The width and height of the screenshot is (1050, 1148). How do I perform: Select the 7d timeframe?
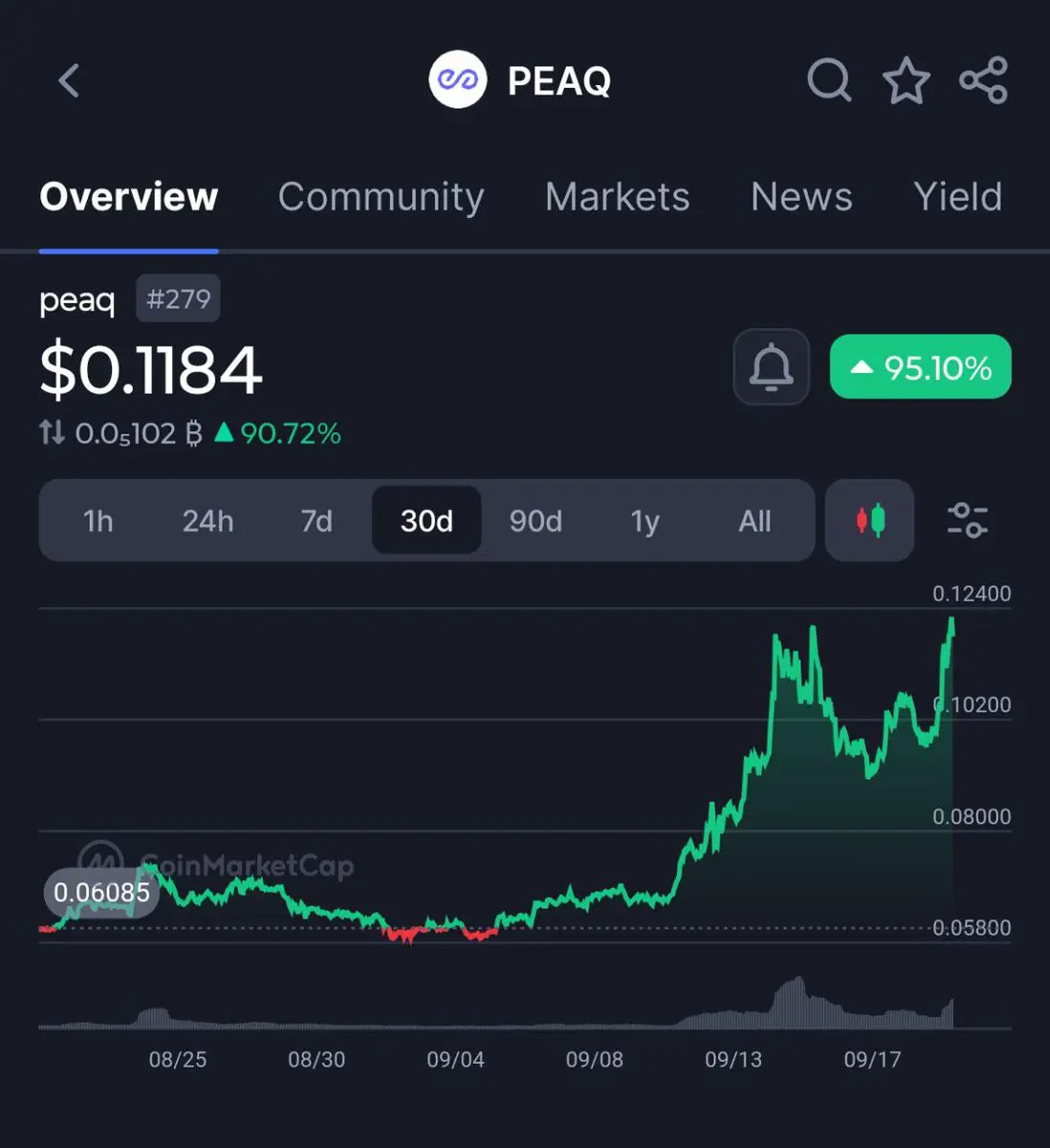pos(317,521)
